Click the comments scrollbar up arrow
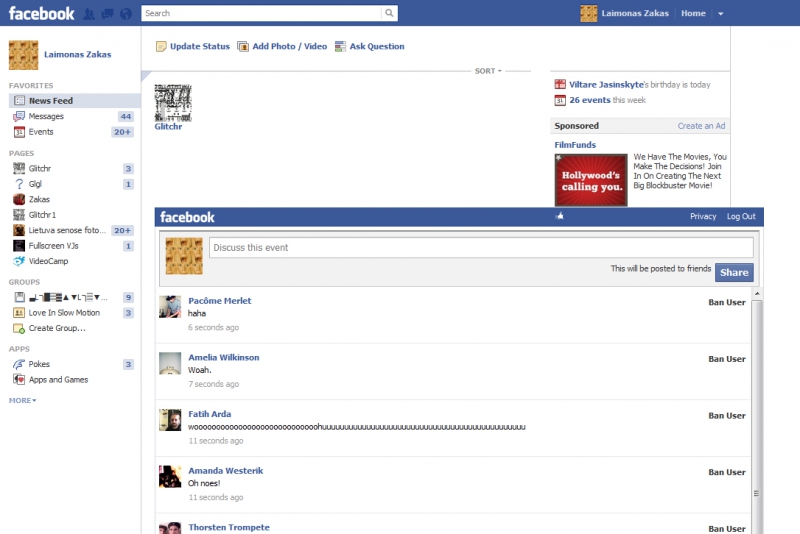 [757, 294]
